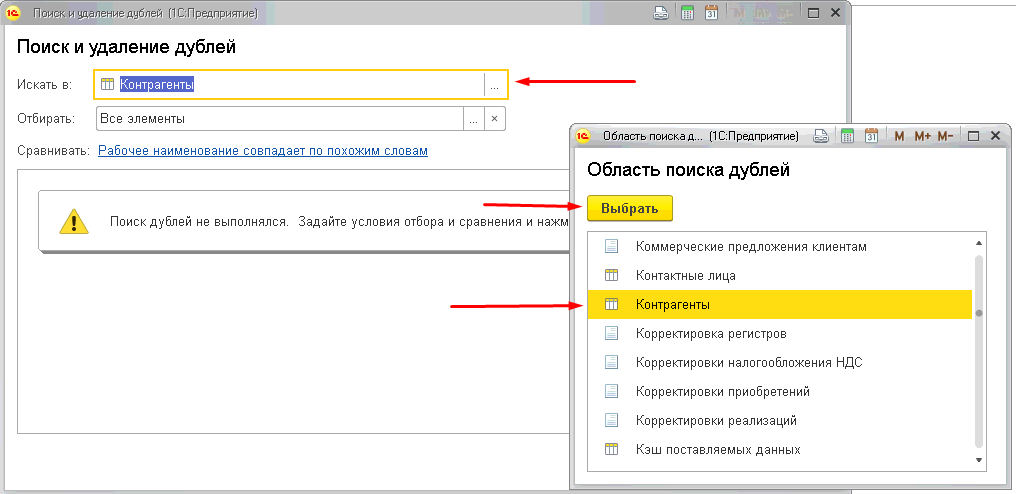Select Кэш поставляемых данных row
The image size is (1016, 494).
pos(779,449)
